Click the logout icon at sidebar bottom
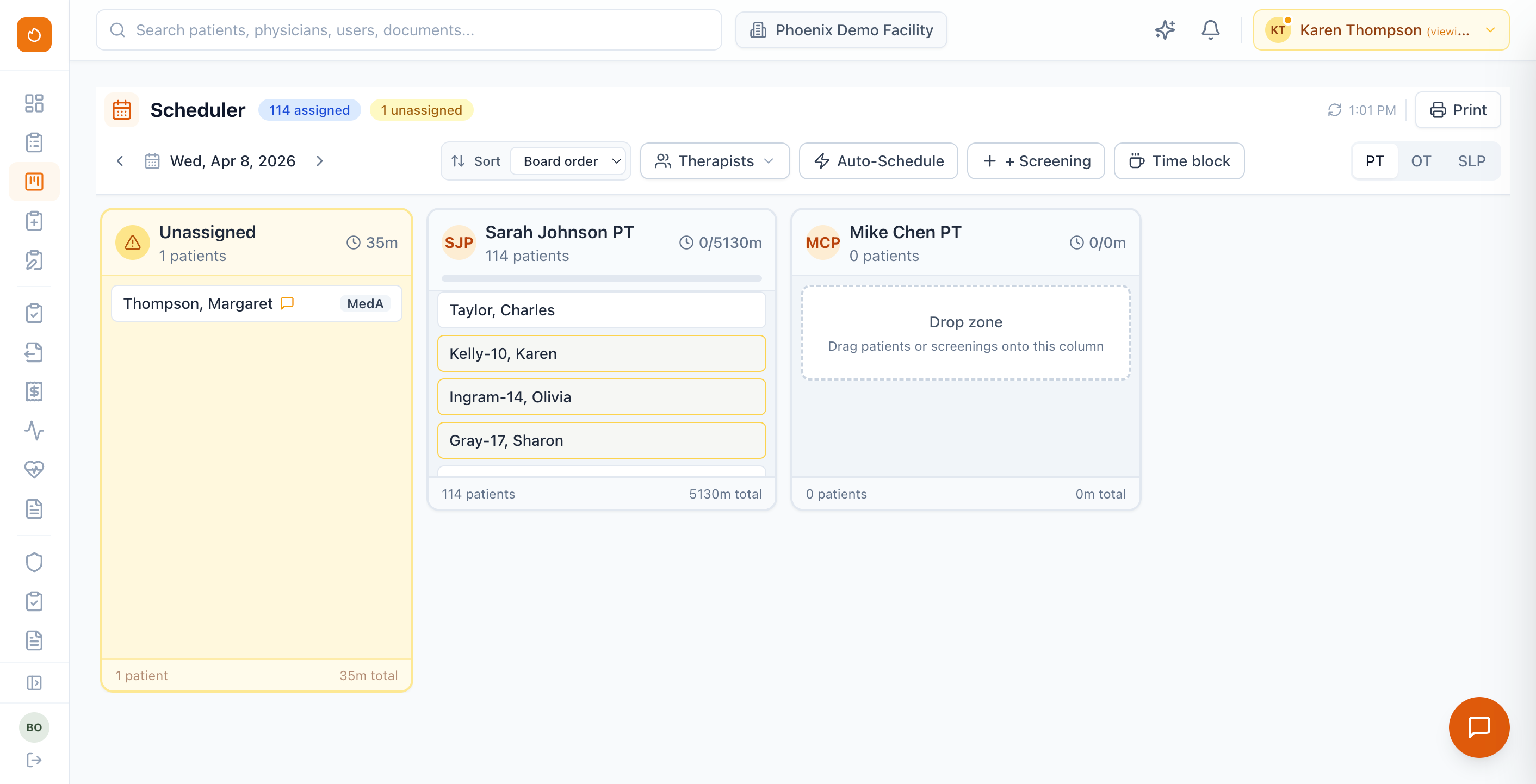 point(34,760)
